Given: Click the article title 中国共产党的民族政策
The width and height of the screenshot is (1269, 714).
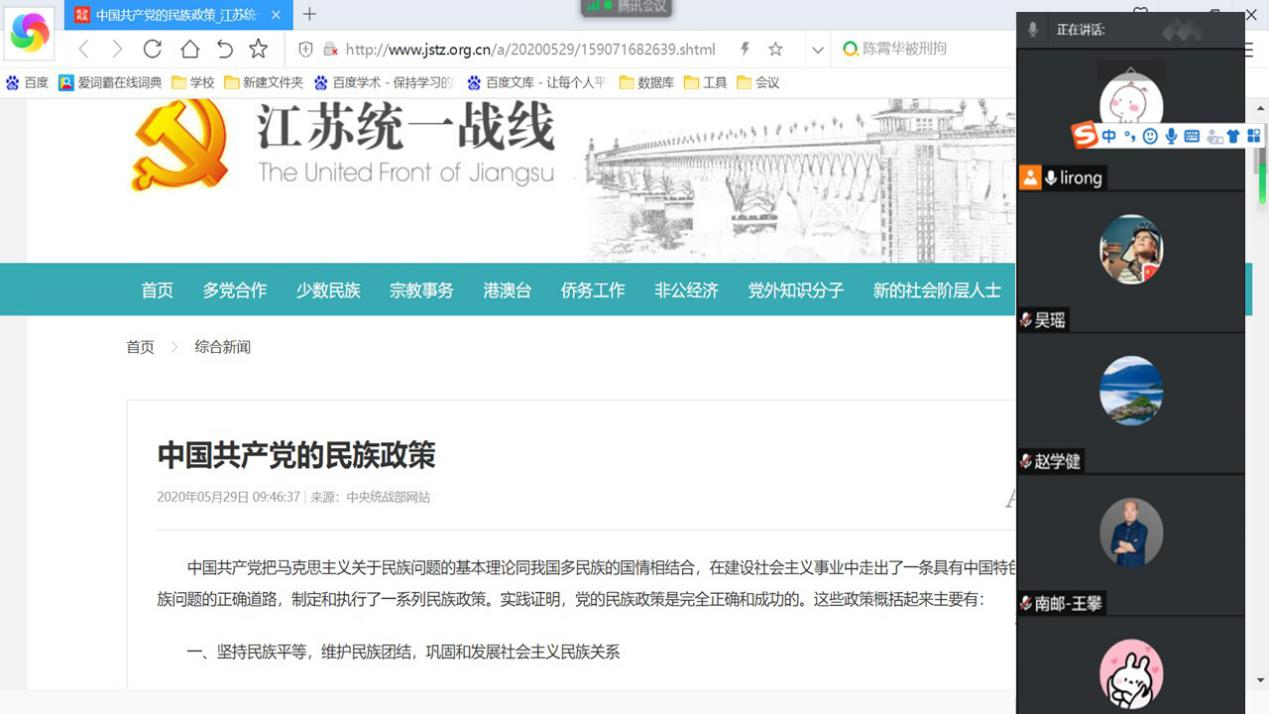Looking at the screenshot, I should (x=297, y=456).
